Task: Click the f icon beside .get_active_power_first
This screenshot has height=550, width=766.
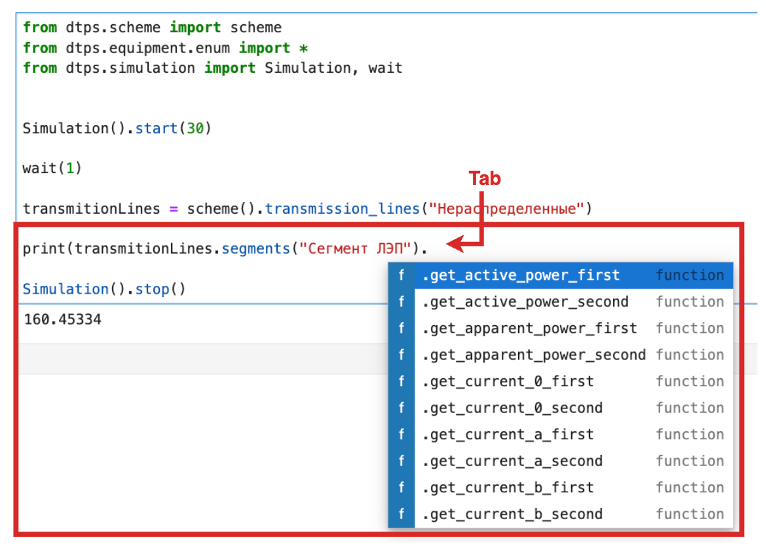Action: click(401, 275)
